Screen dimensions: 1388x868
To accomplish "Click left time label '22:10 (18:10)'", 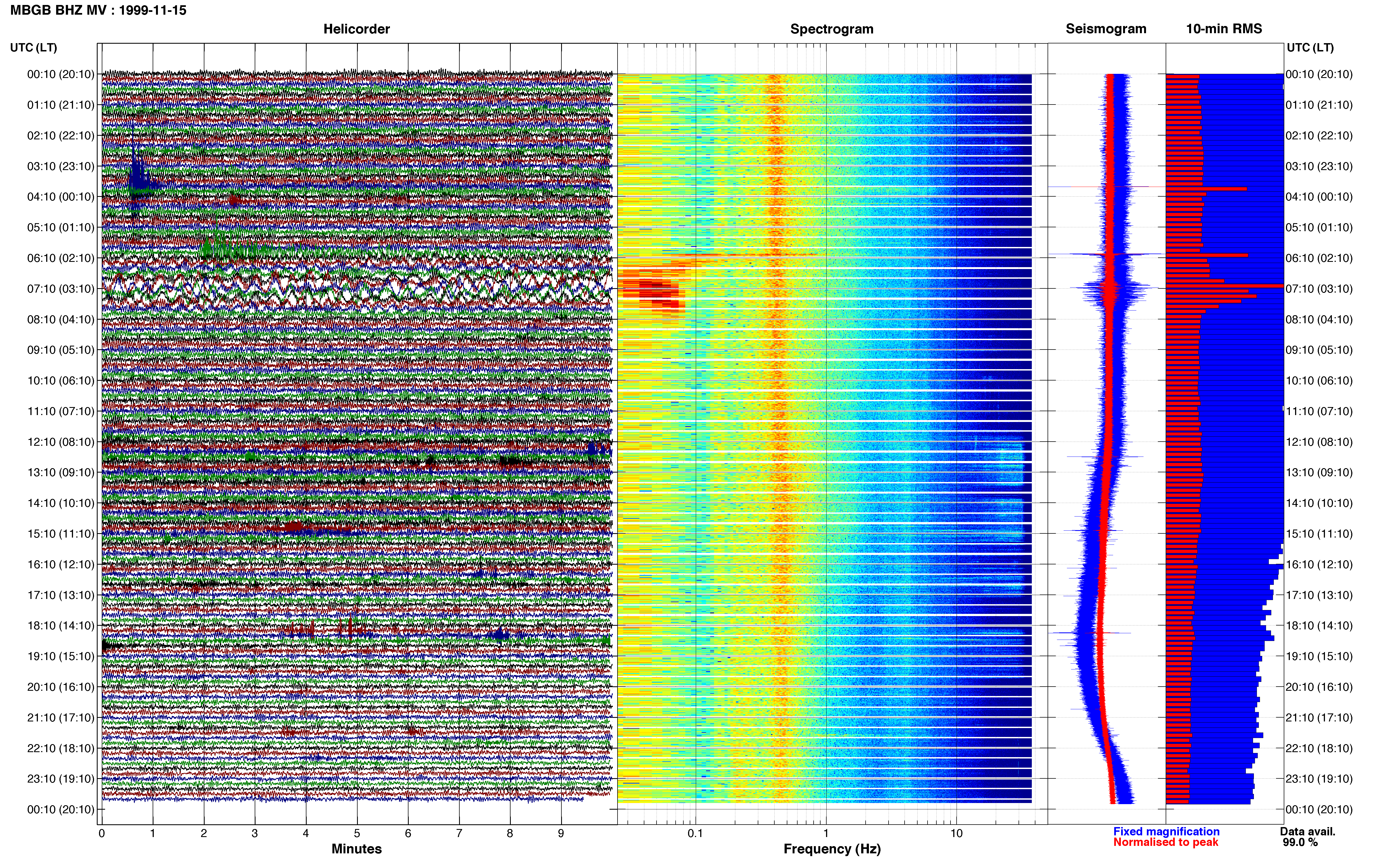I will click(61, 747).
